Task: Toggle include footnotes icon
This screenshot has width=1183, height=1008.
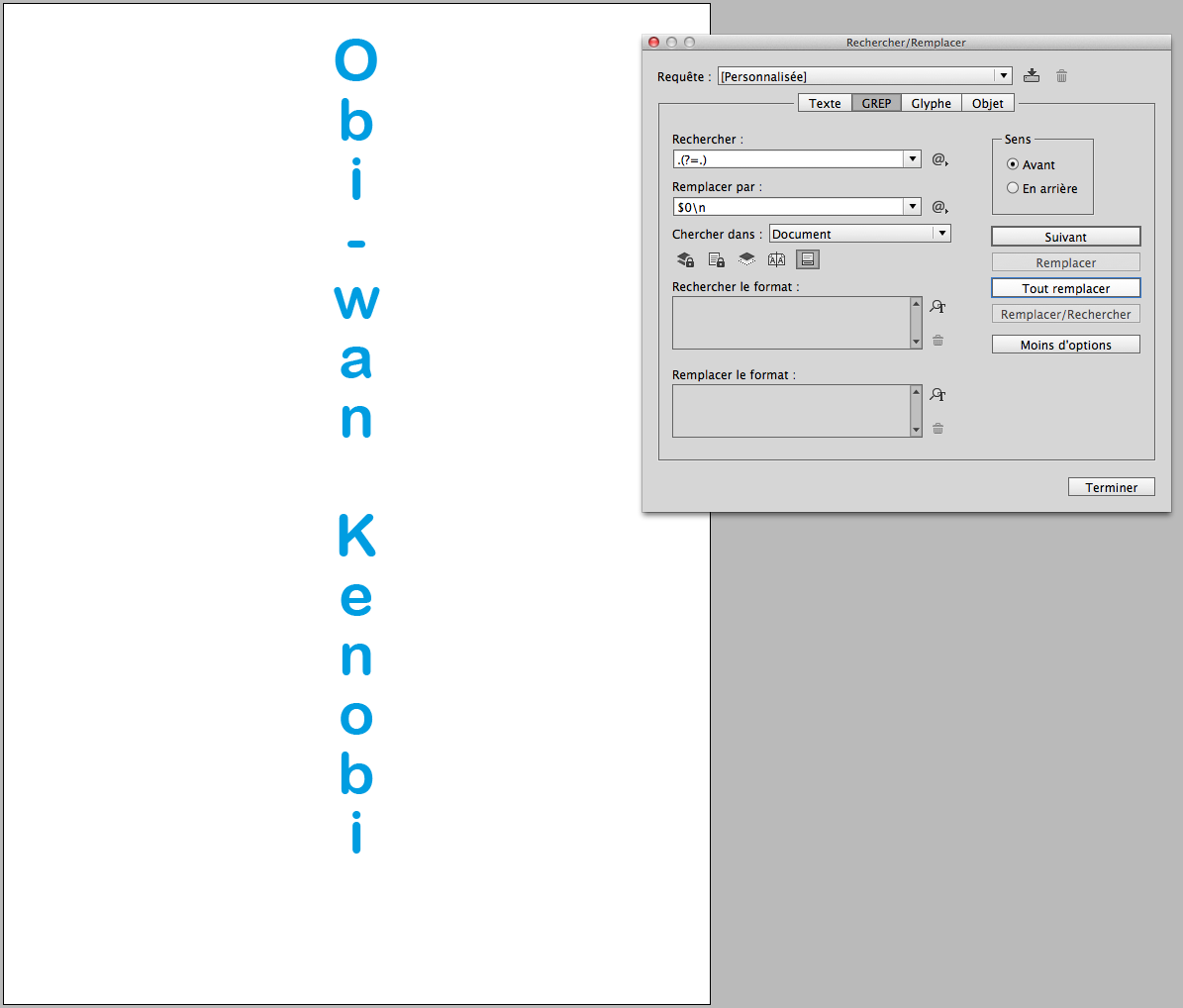Action: coord(807,259)
